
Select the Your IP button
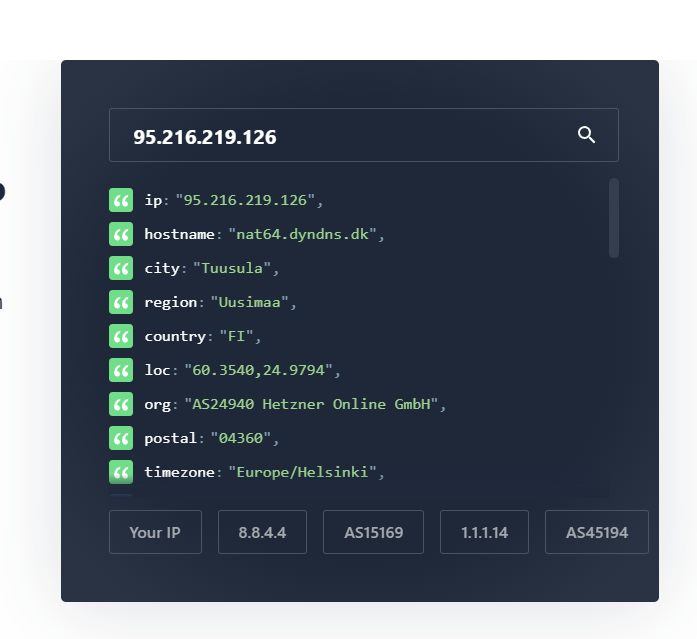(155, 532)
